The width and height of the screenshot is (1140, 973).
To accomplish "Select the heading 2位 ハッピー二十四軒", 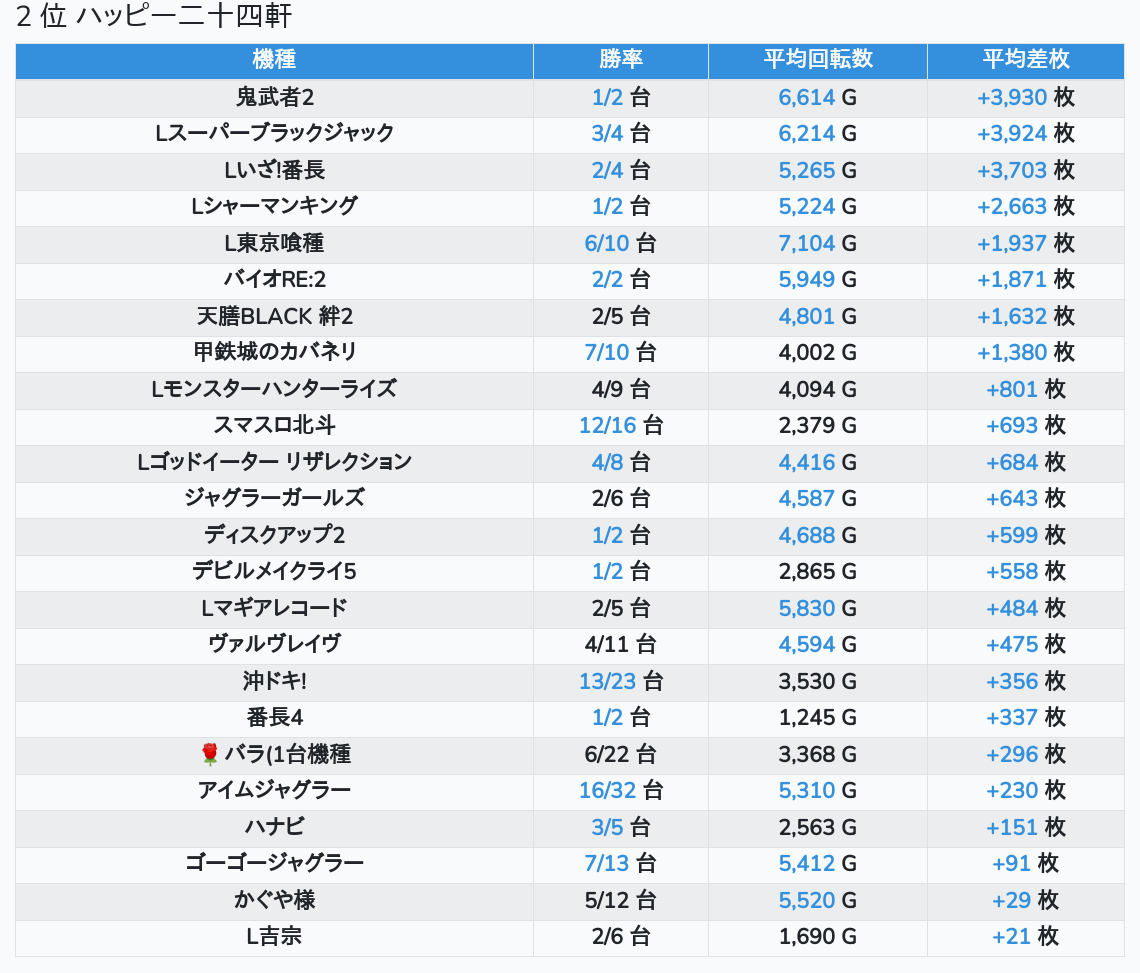I will (154, 16).
